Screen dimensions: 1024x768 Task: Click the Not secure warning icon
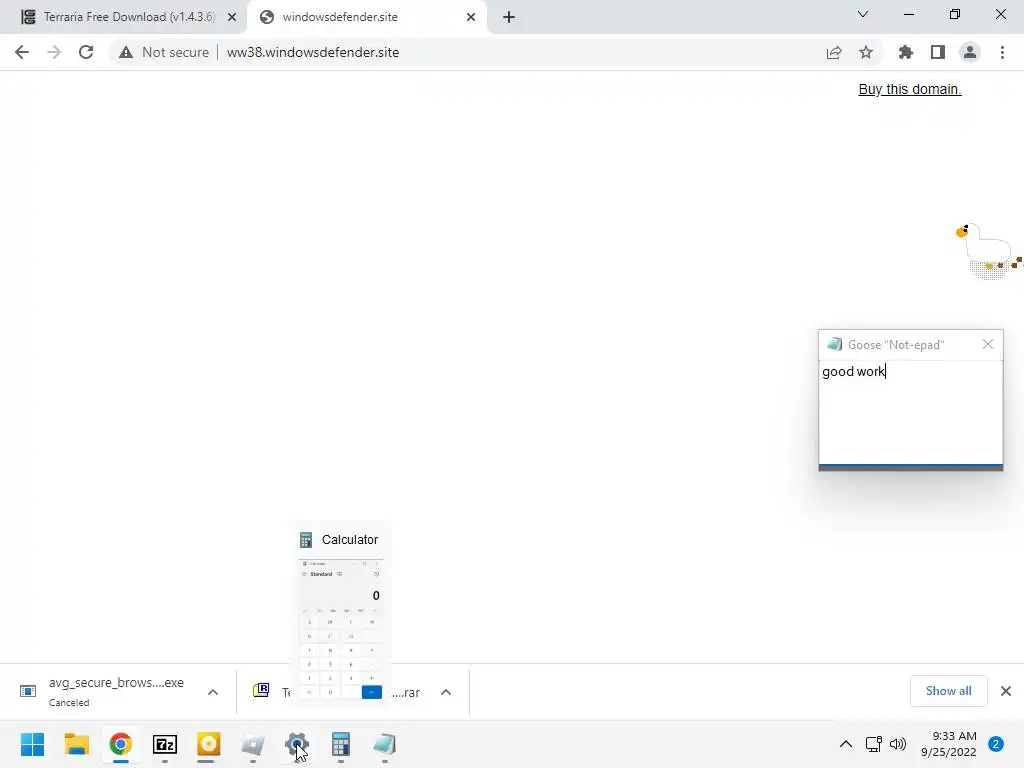pos(125,52)
